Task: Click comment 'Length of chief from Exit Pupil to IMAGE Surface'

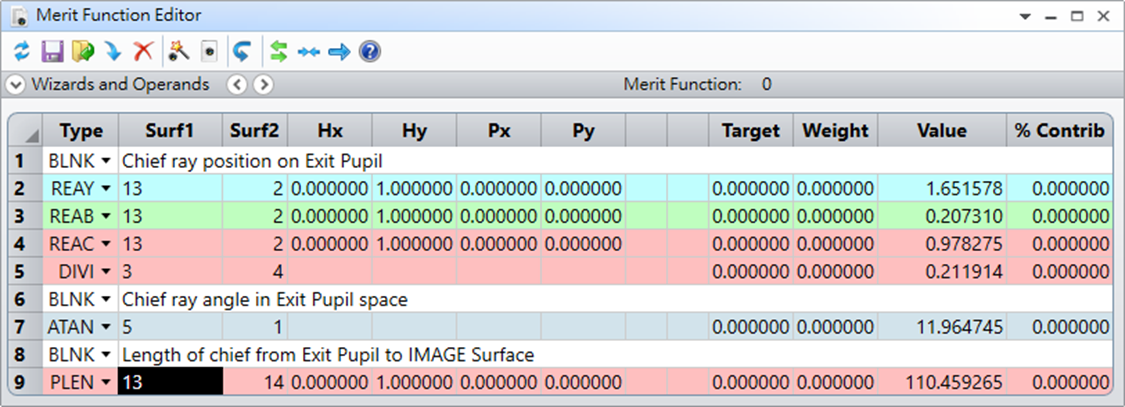Action: tap(328, 355)
